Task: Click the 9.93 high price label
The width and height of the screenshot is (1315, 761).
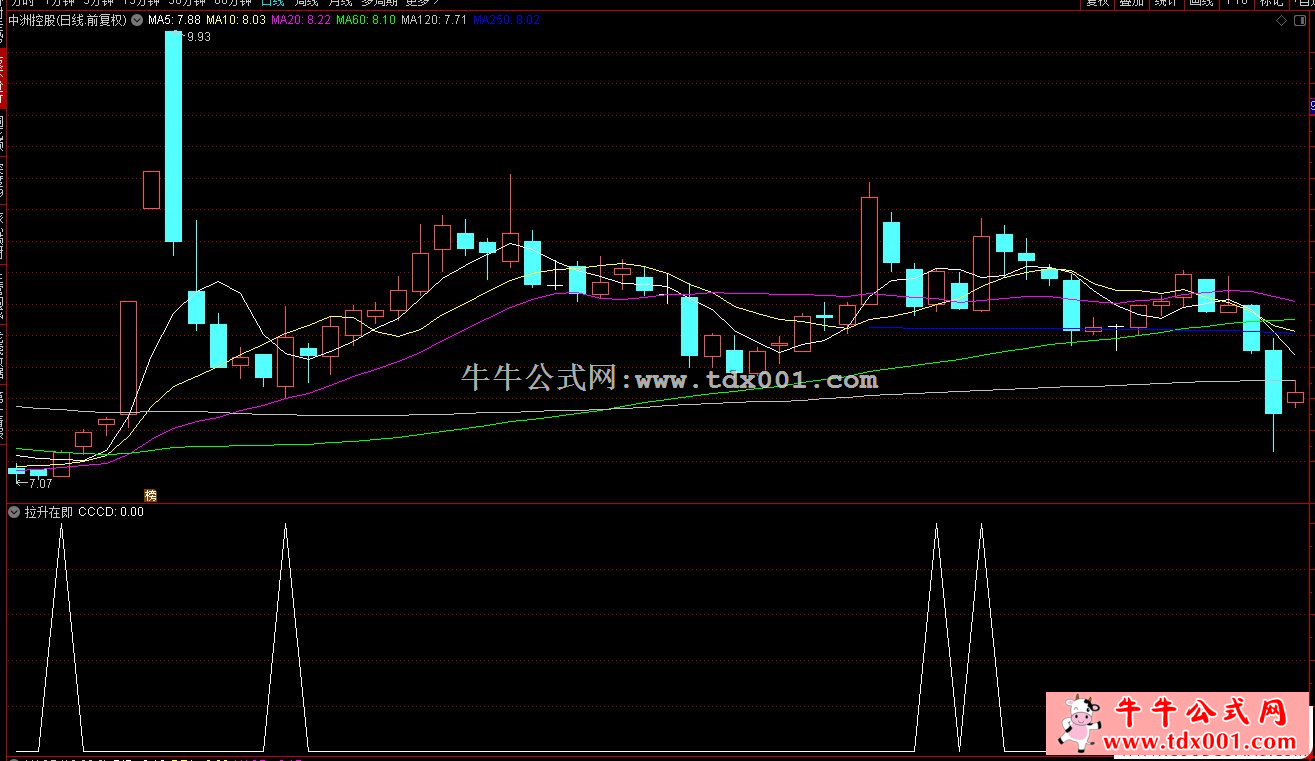Action: tap(198, 37)
